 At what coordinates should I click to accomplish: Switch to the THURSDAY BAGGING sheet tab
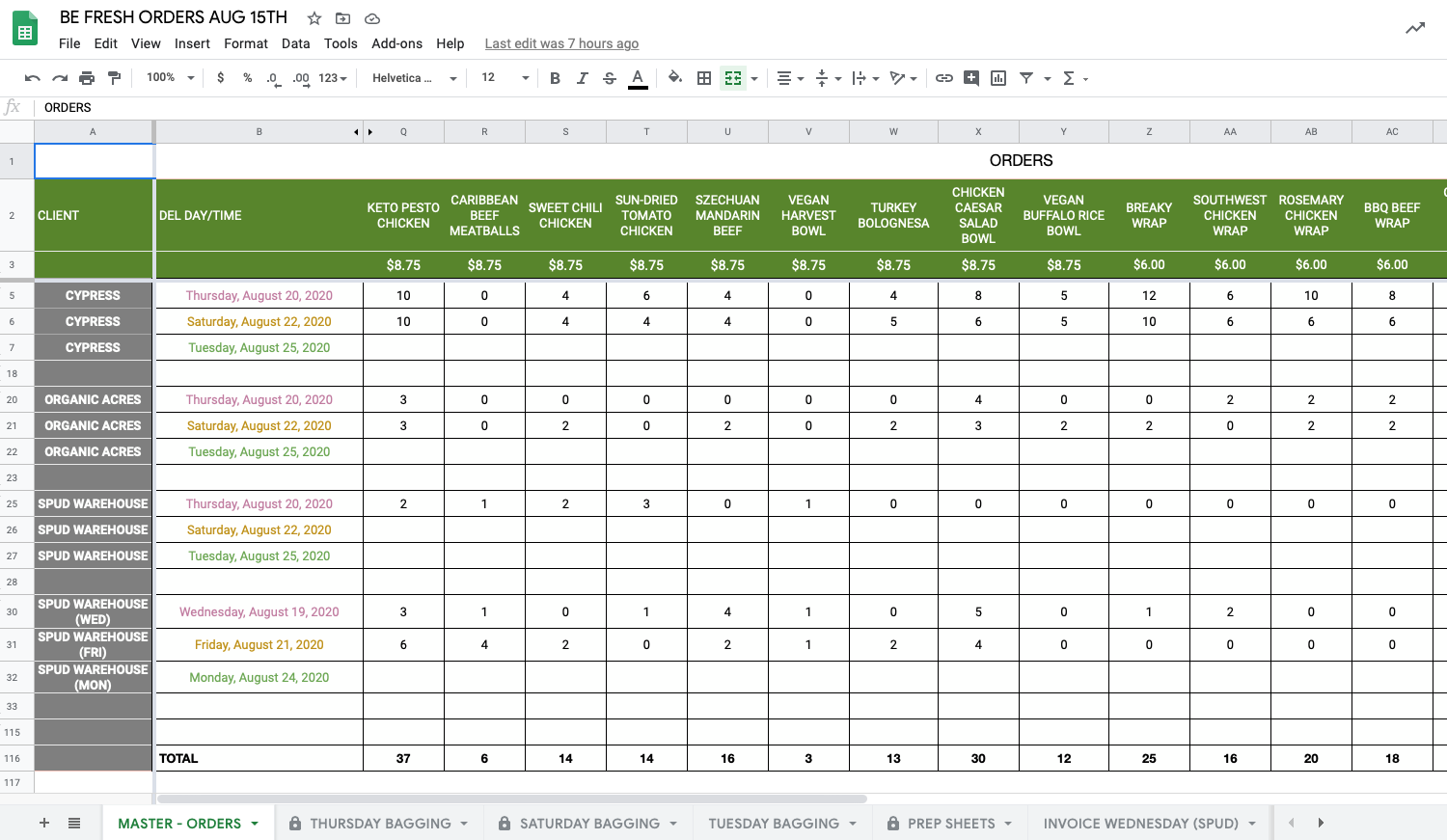380,824
